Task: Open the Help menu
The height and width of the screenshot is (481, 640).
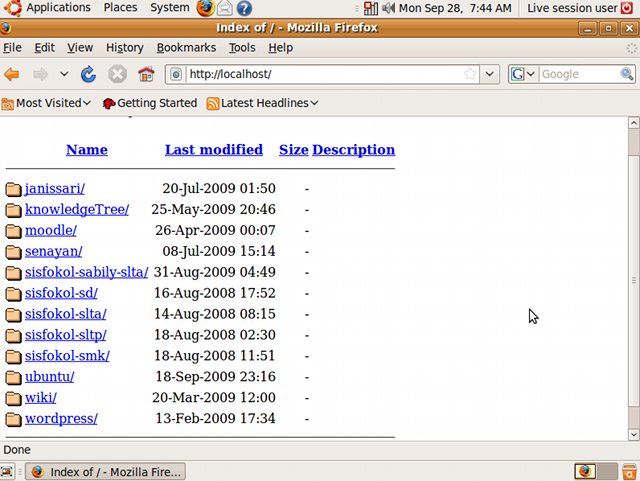Action: tap(280, 48)
